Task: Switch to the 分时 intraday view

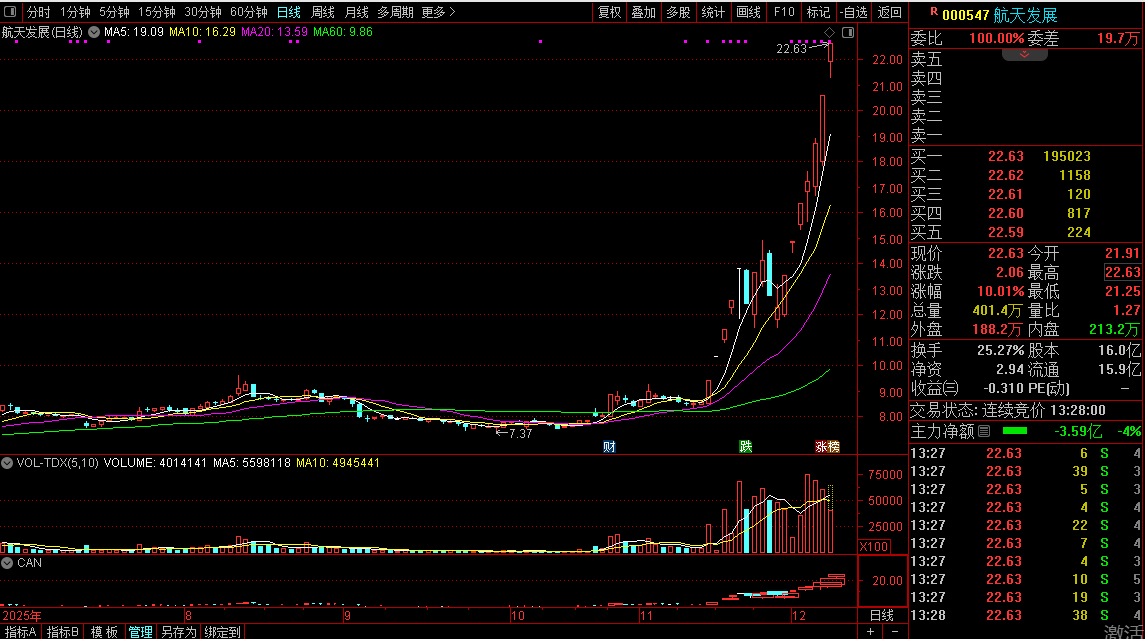Action: pyautogui.click(x=39, y=12)
